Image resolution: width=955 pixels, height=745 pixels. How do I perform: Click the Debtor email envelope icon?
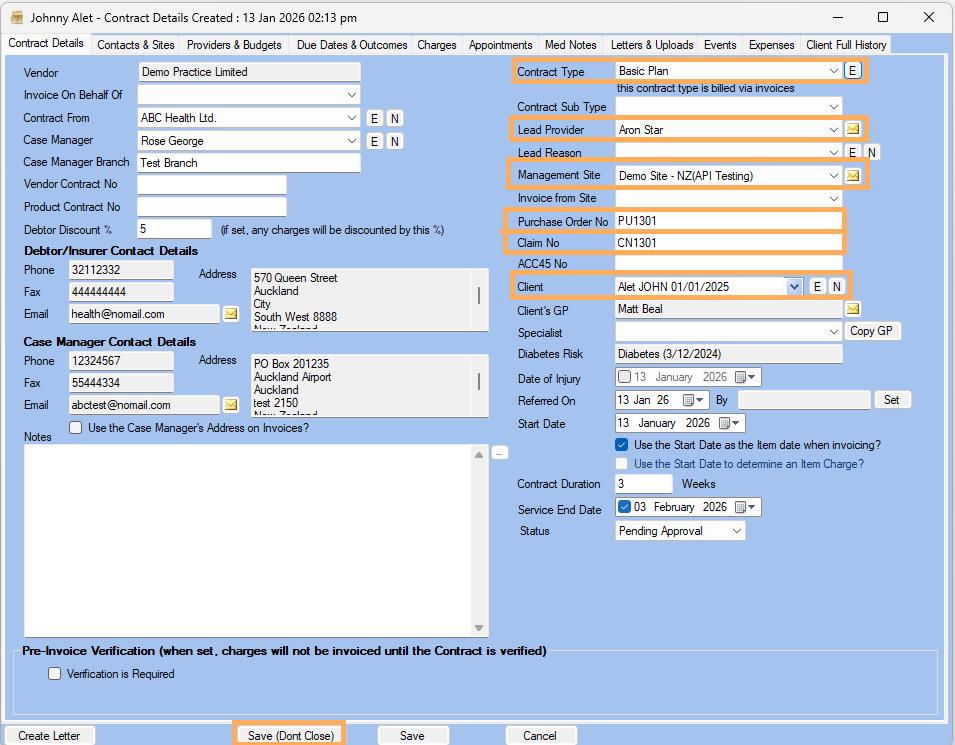pyautogui.click(x=230, y=314)
